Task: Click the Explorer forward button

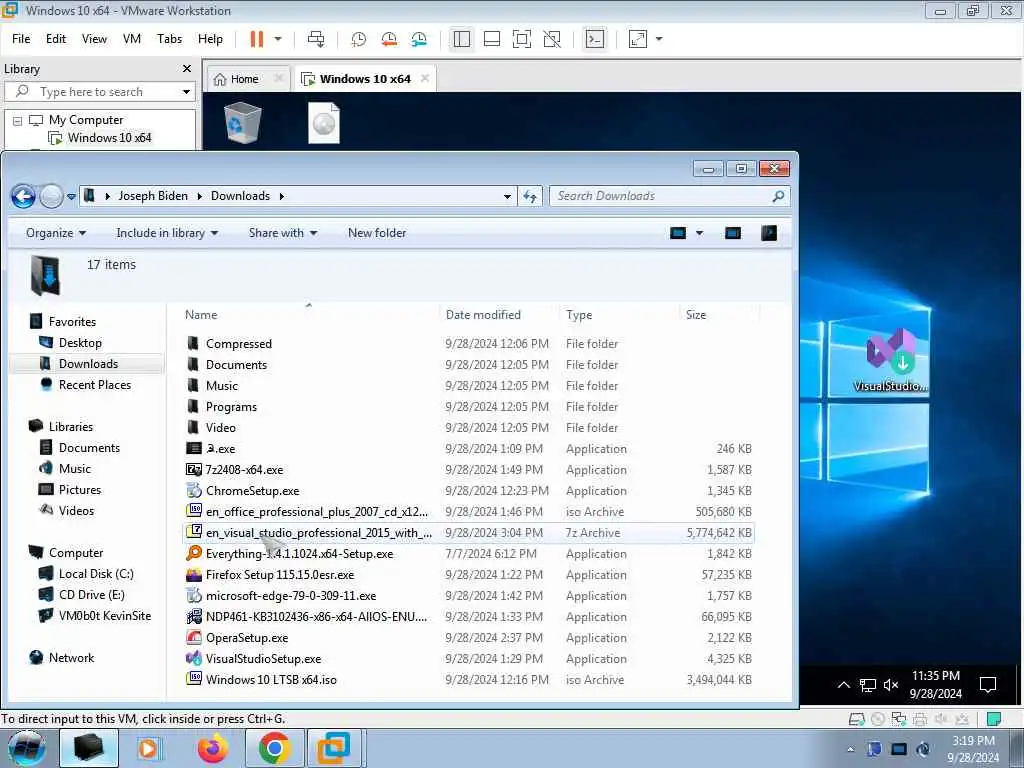Action: pos(52,196)
